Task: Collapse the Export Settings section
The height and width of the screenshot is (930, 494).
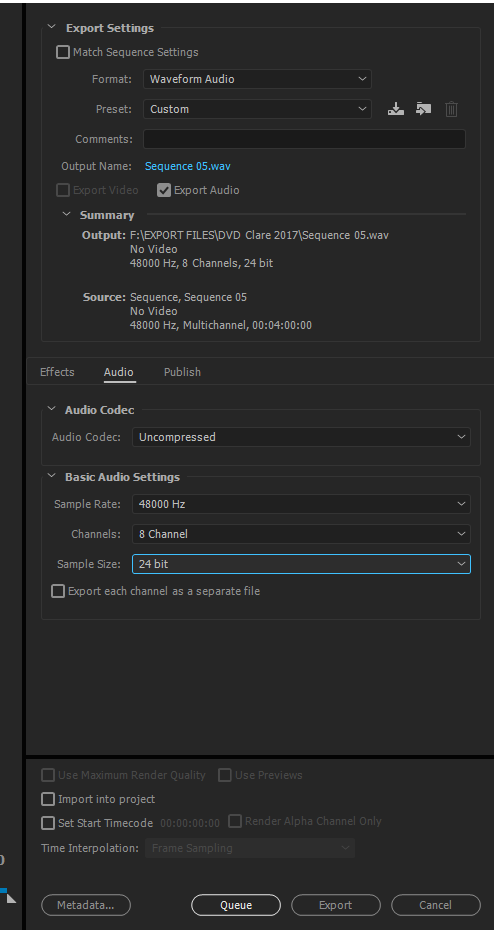Action: [52, 27]
